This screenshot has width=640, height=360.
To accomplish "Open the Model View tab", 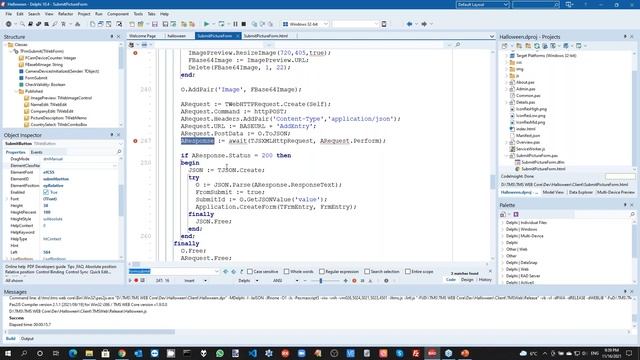I will click(553, 192).
